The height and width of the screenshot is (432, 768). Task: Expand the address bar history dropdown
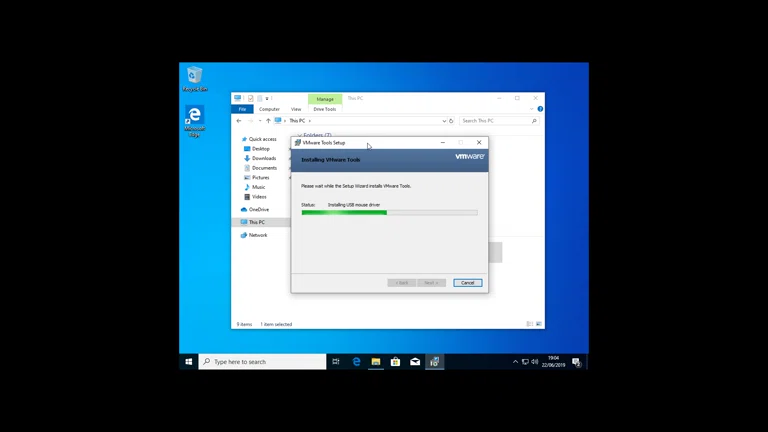point(444,121)
